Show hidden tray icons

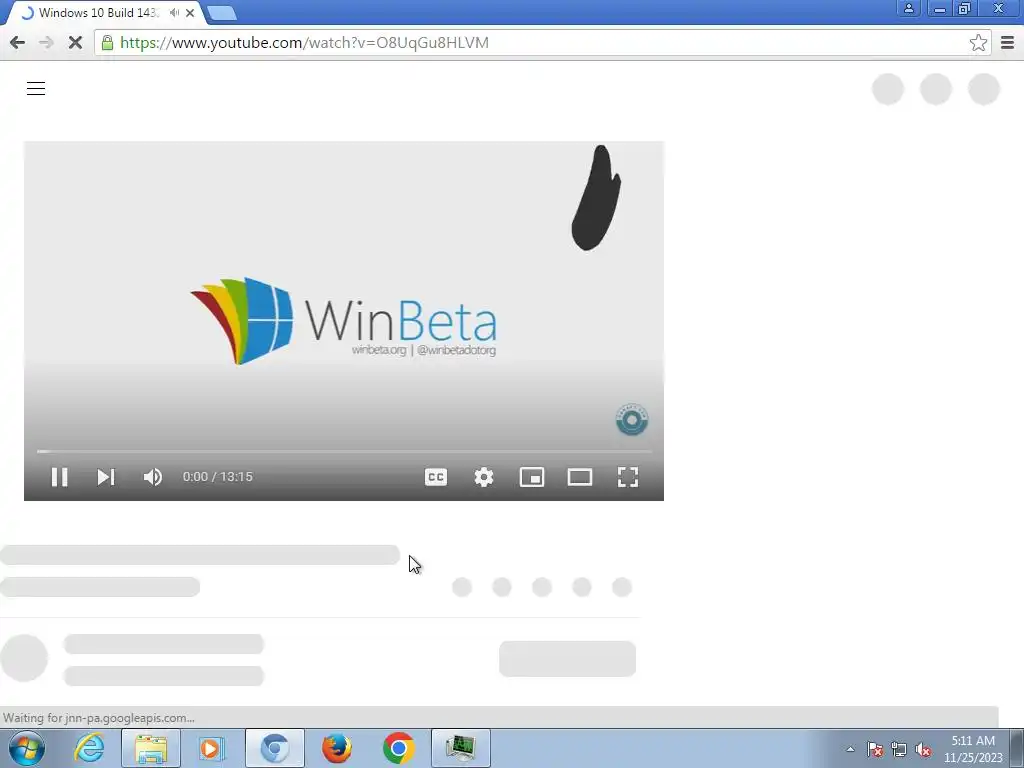click(x=850, y=749)
